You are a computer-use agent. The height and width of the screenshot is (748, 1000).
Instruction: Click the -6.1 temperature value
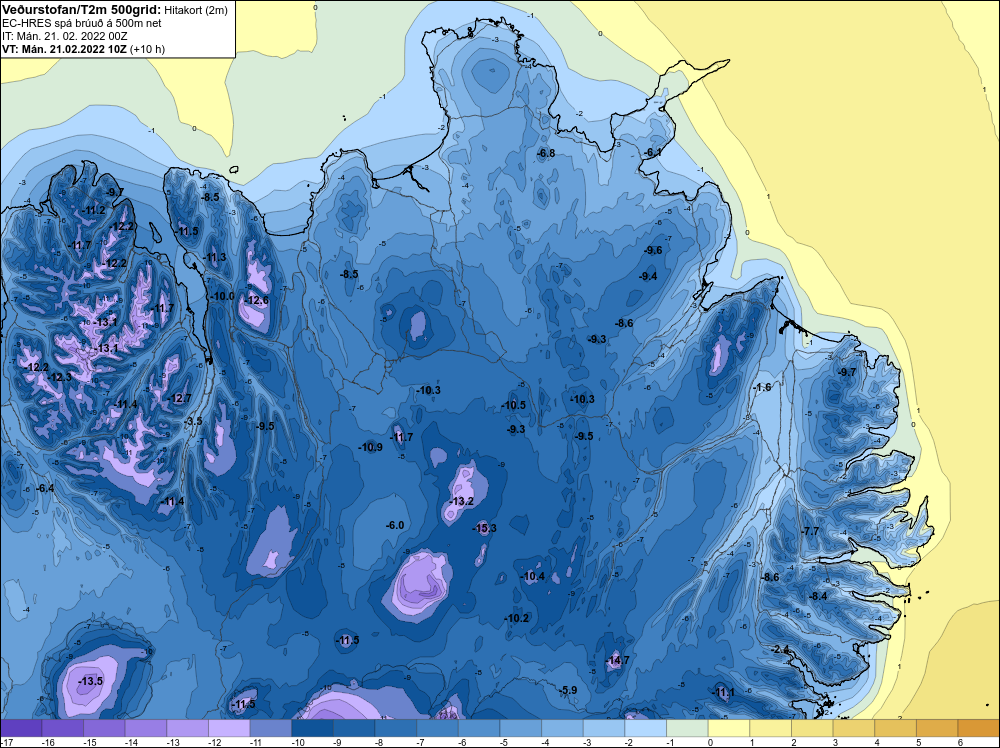click(652, 152)
